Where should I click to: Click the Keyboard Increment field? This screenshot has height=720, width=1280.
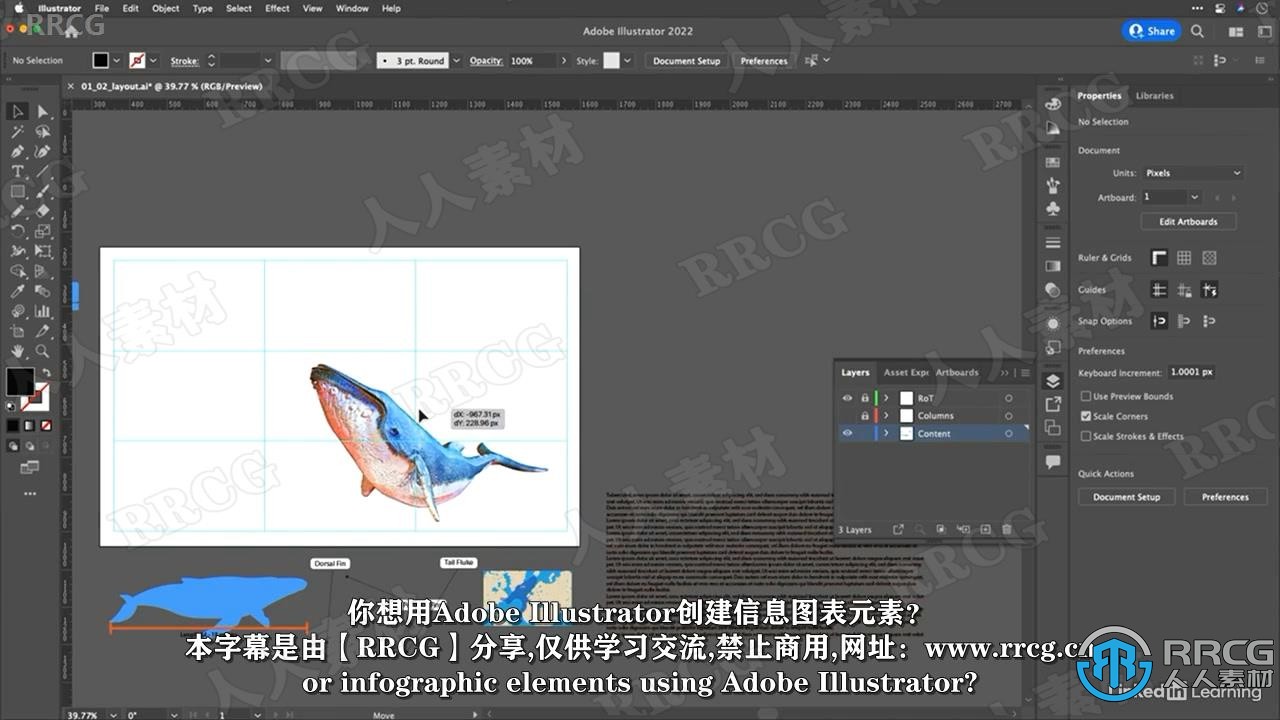[1191, 372]
